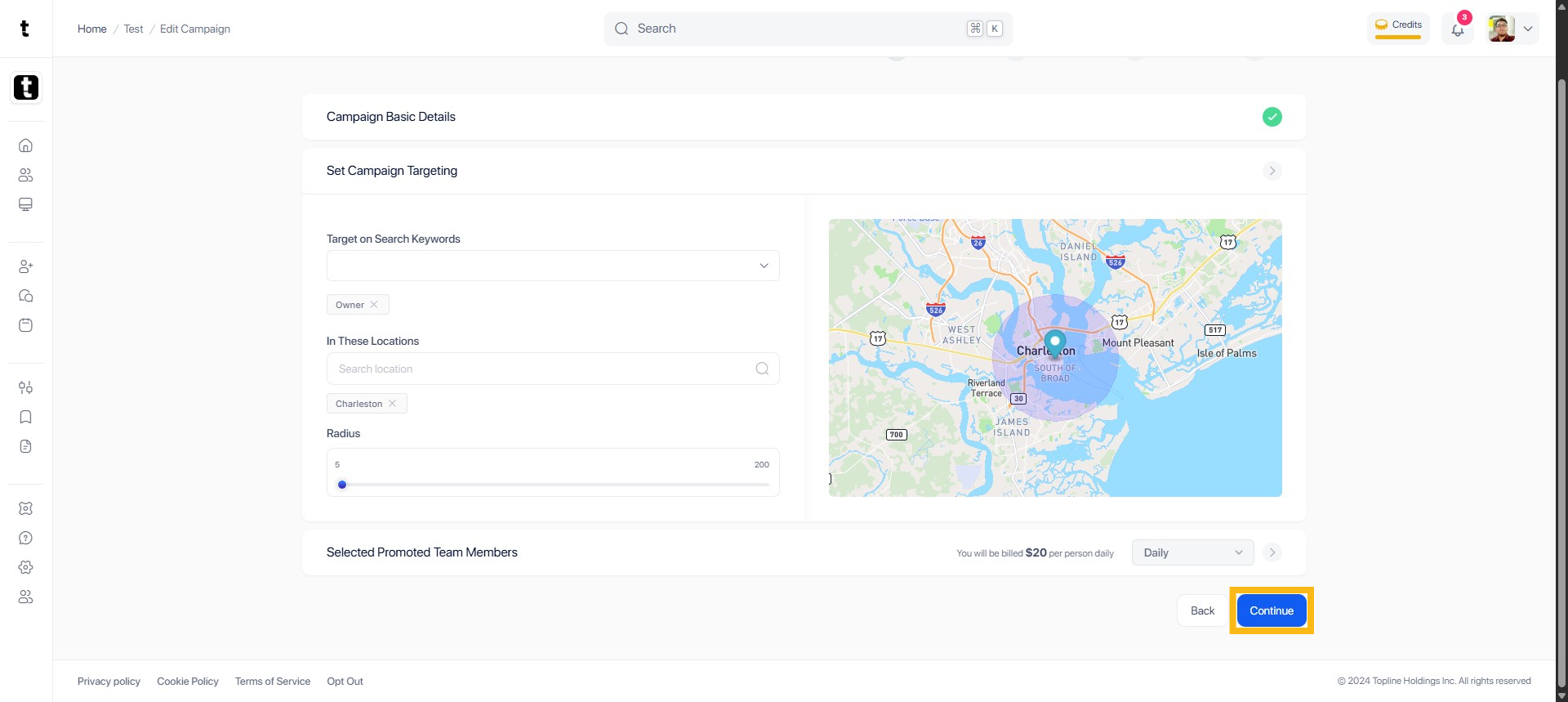The image size is (1568, 702).
Task: Open the Cookie Policy link
Action: [188, 682]
